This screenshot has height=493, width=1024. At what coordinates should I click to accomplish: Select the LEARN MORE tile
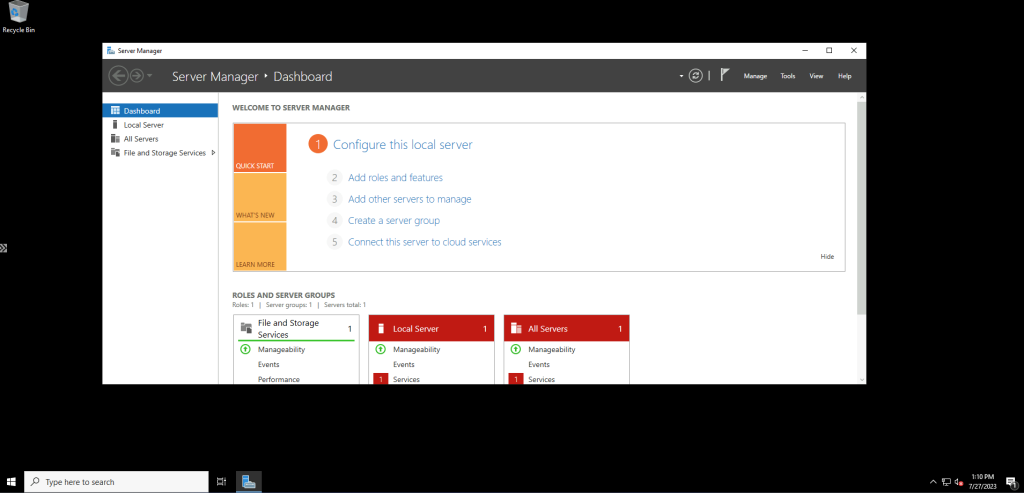pos(259,247)
